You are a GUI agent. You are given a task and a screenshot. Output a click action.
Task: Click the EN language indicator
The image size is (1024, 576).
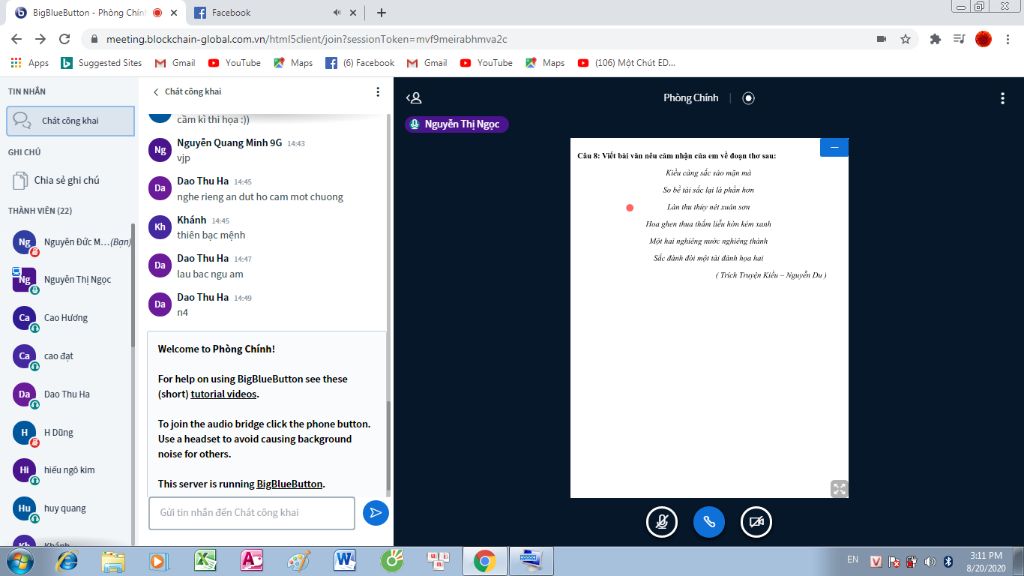click(x=853, y=560)
